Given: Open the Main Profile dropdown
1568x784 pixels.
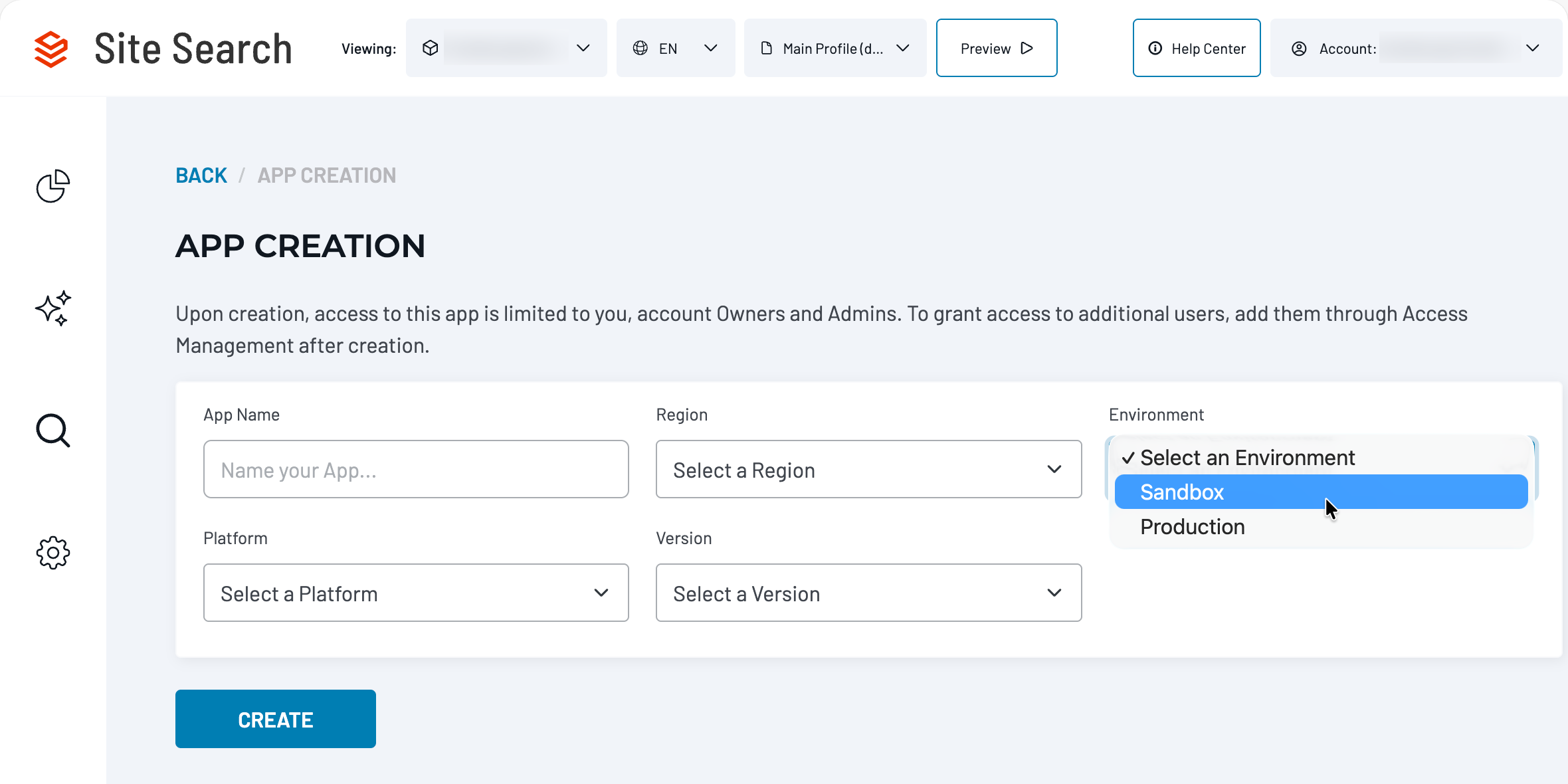Looking at the screenshot, I should [x=835, y=48].
